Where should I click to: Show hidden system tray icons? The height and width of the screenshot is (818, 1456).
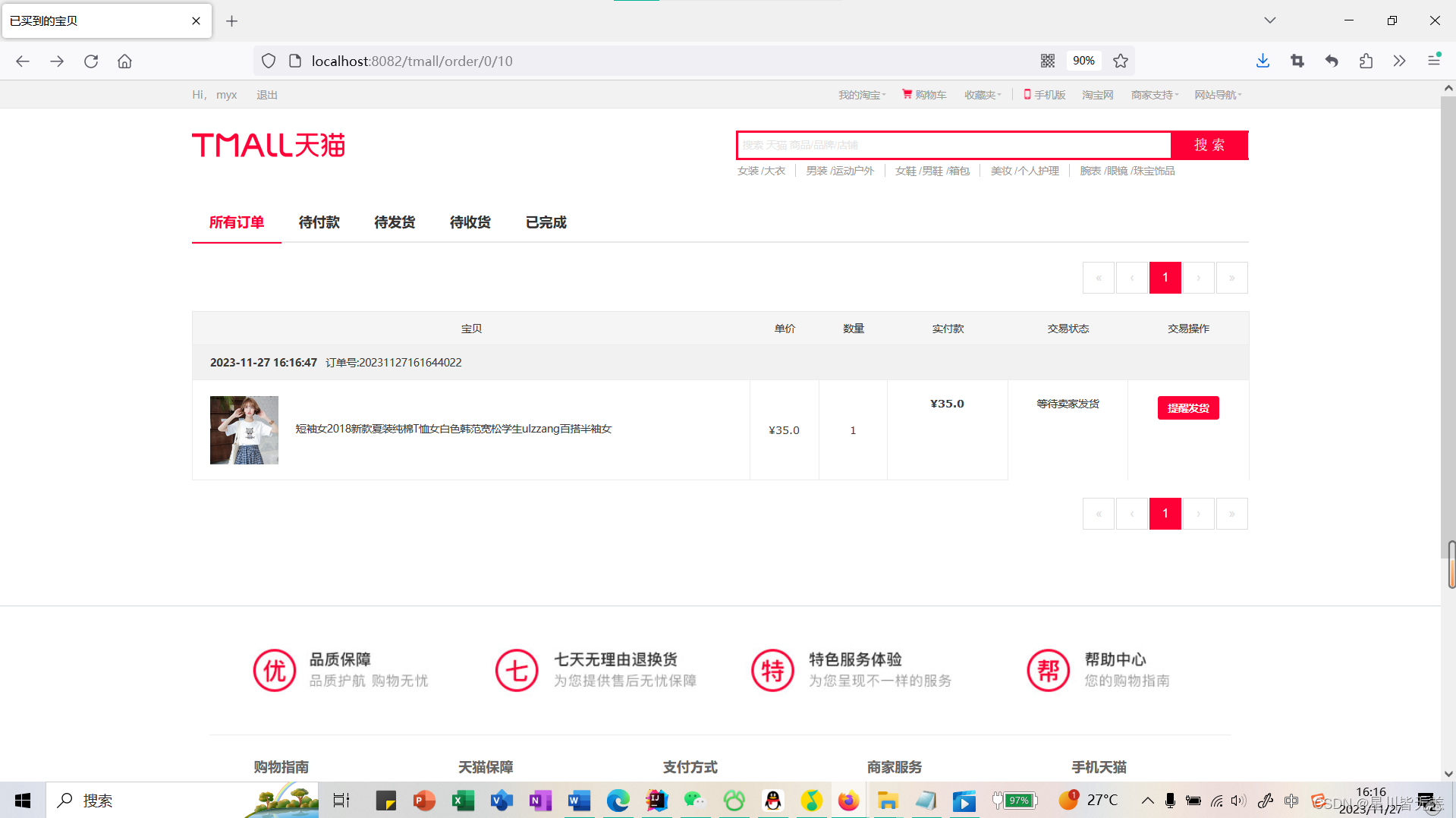pos(1147,801)
